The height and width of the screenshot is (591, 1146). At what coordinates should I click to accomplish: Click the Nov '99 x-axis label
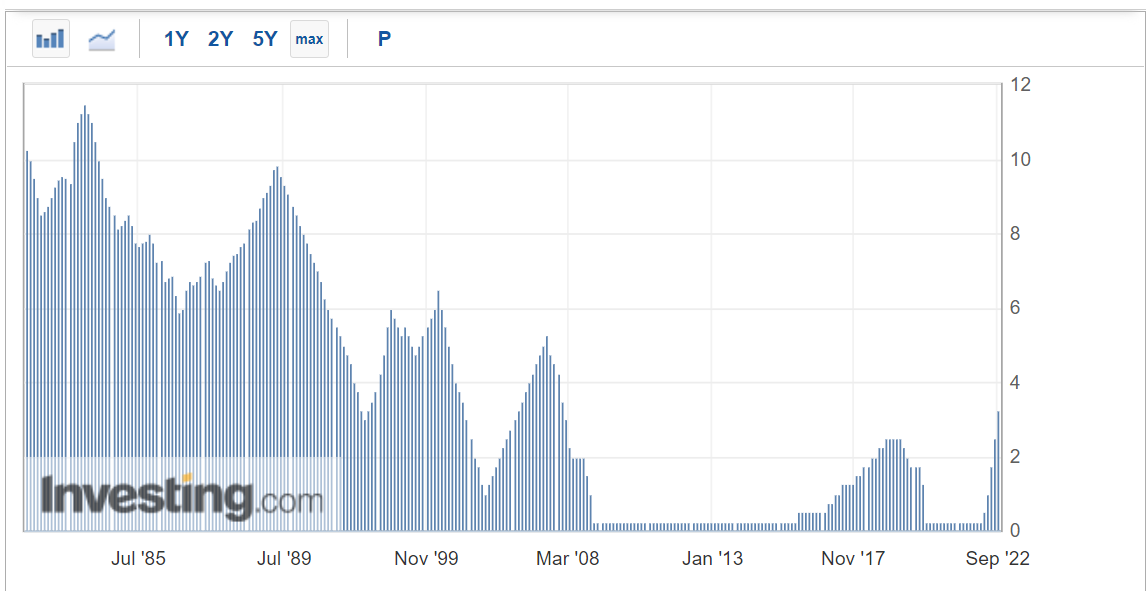click(x=426, y=559)
